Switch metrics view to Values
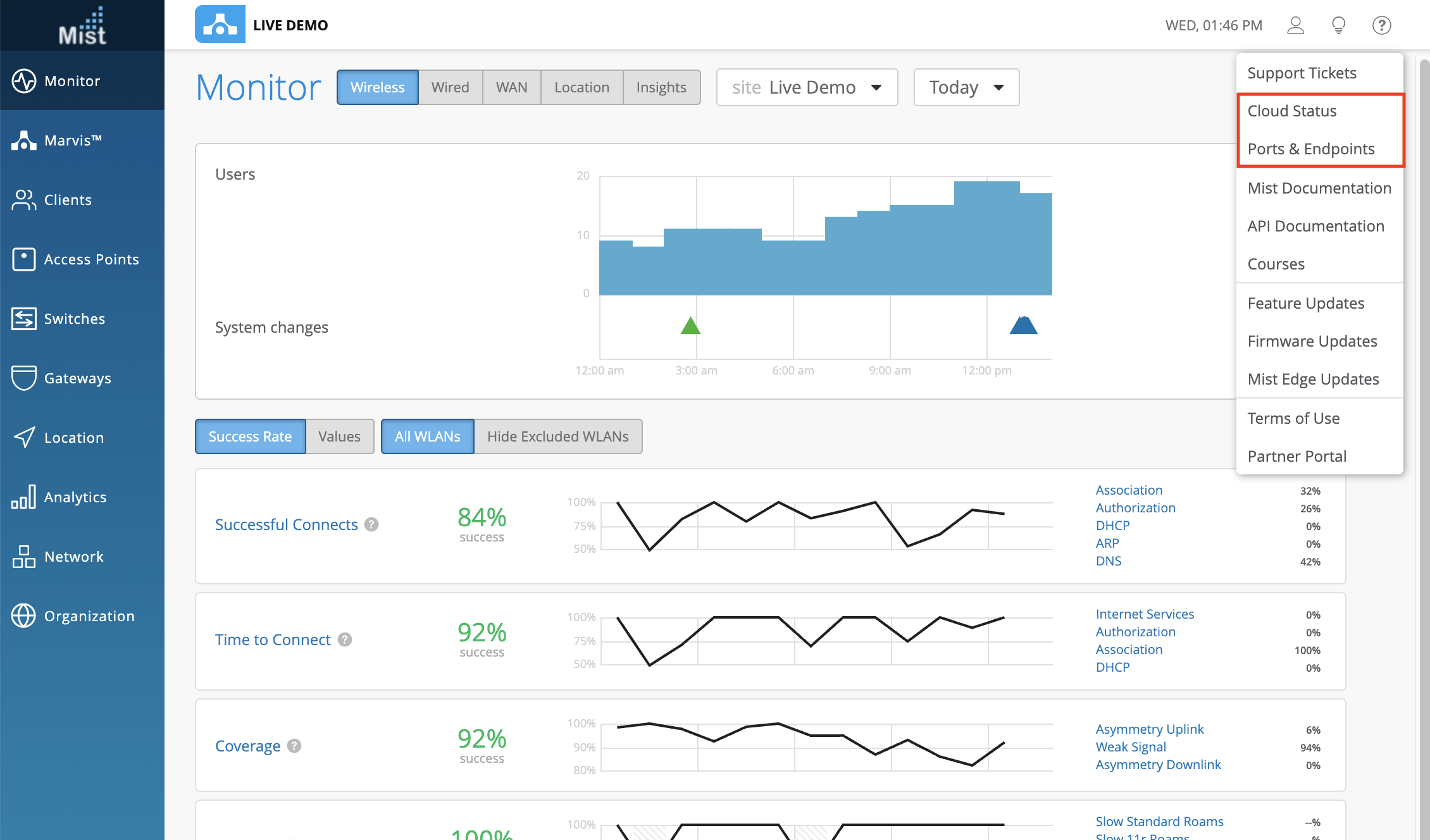1430x840 pixels. tap(339, 436)
